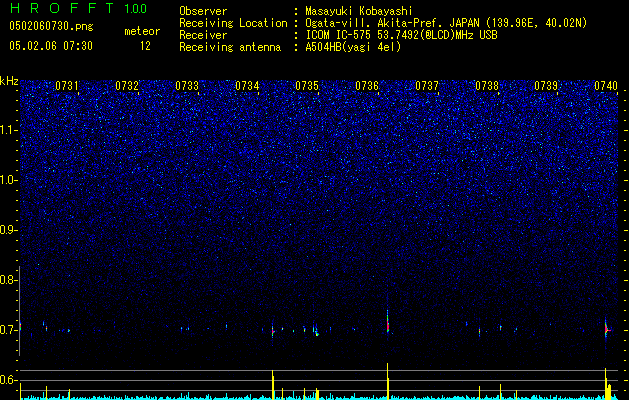Click the tall yellow intensity spike after 0736
The width and height of the screenshot is (629, 400).
point(388,381)
